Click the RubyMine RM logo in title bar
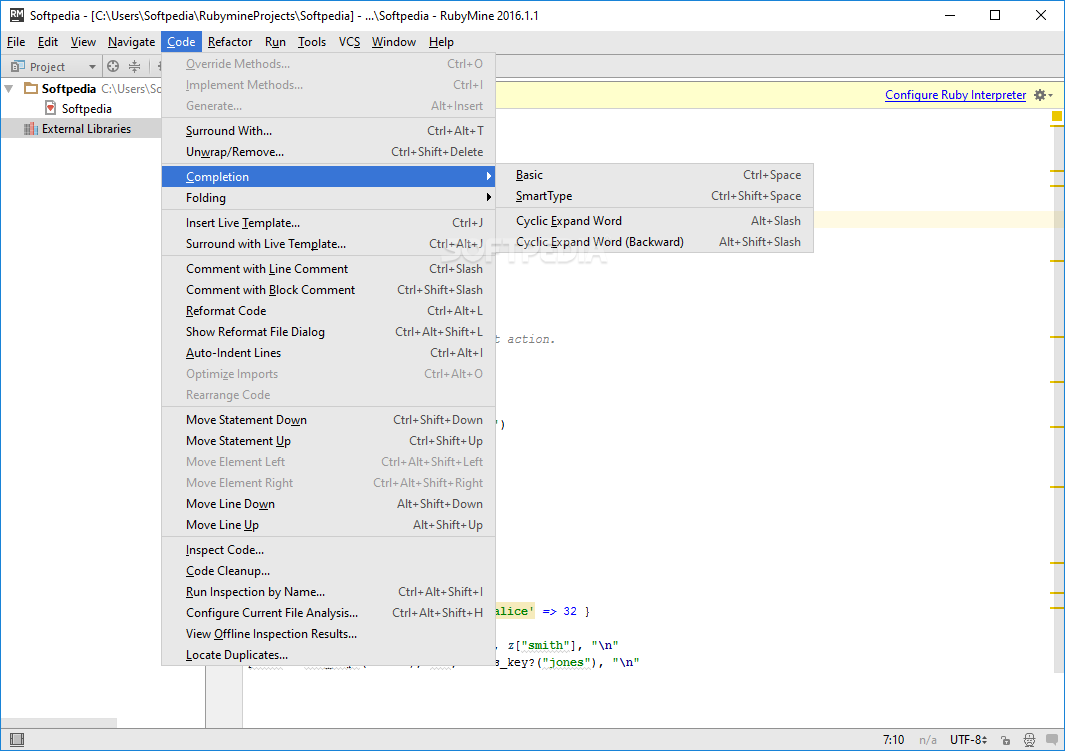The image size is (1065, 751). tap(16, 15)
